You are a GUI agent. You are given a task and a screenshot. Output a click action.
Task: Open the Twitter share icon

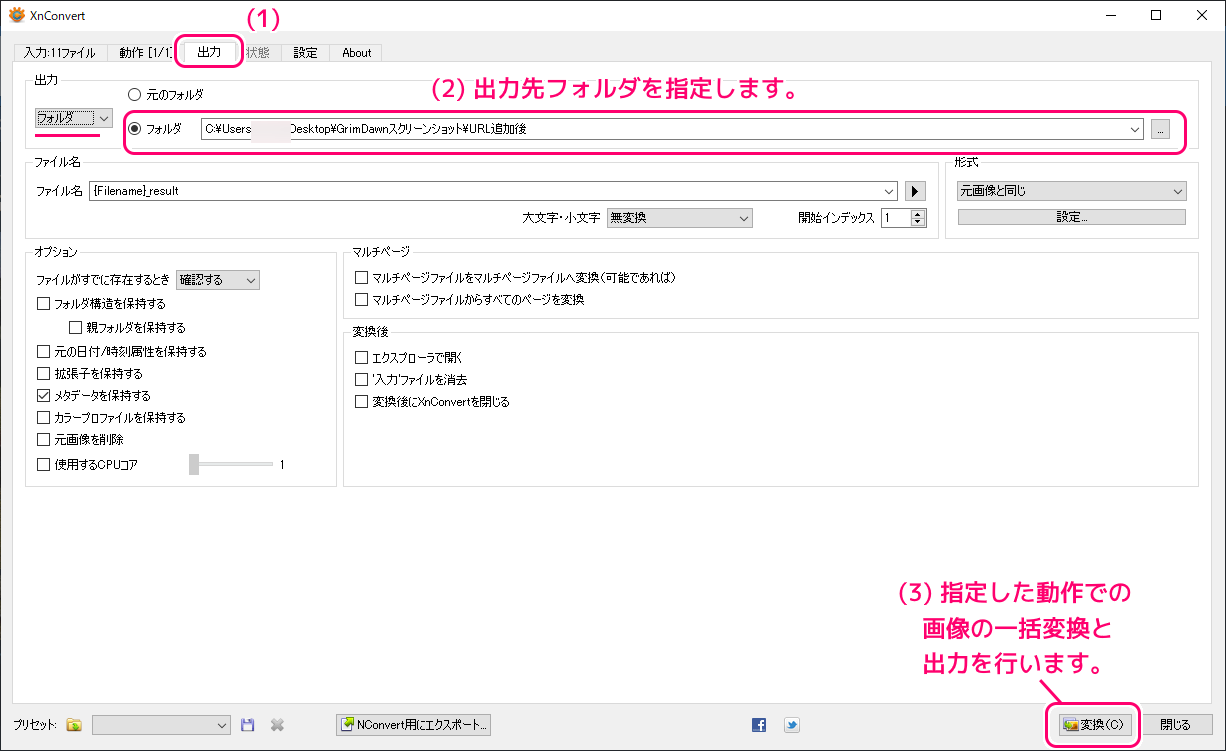[791, 725]
